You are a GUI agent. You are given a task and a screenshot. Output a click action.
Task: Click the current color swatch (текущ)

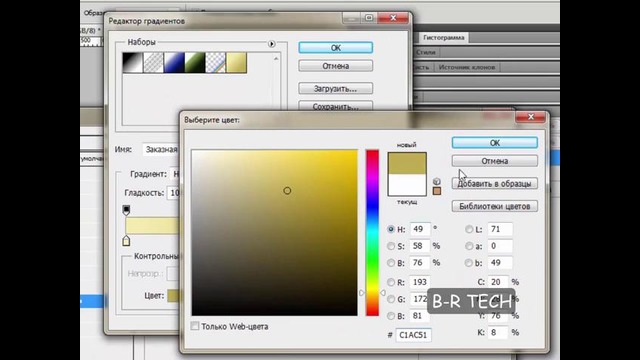click(407, 185)
